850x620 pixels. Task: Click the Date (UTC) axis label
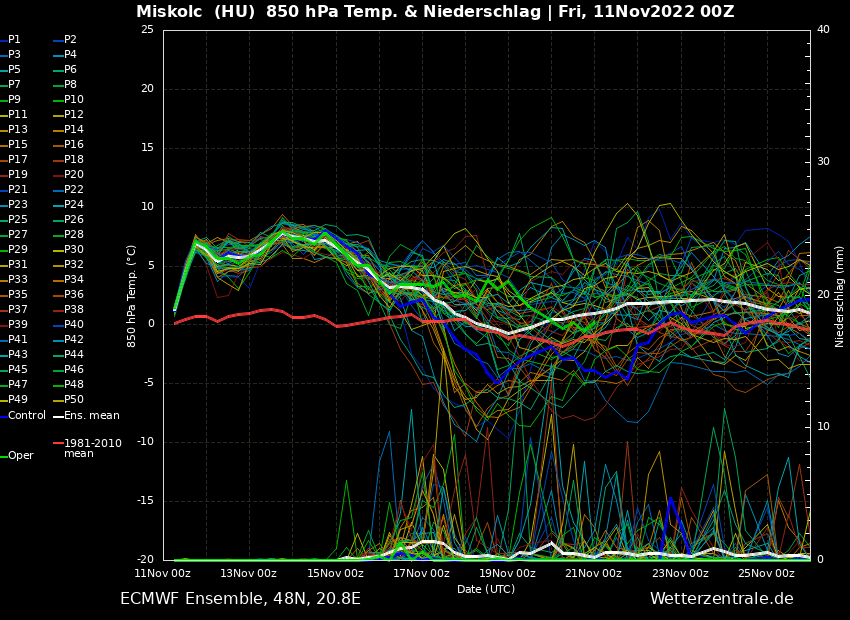click(486, 589)
